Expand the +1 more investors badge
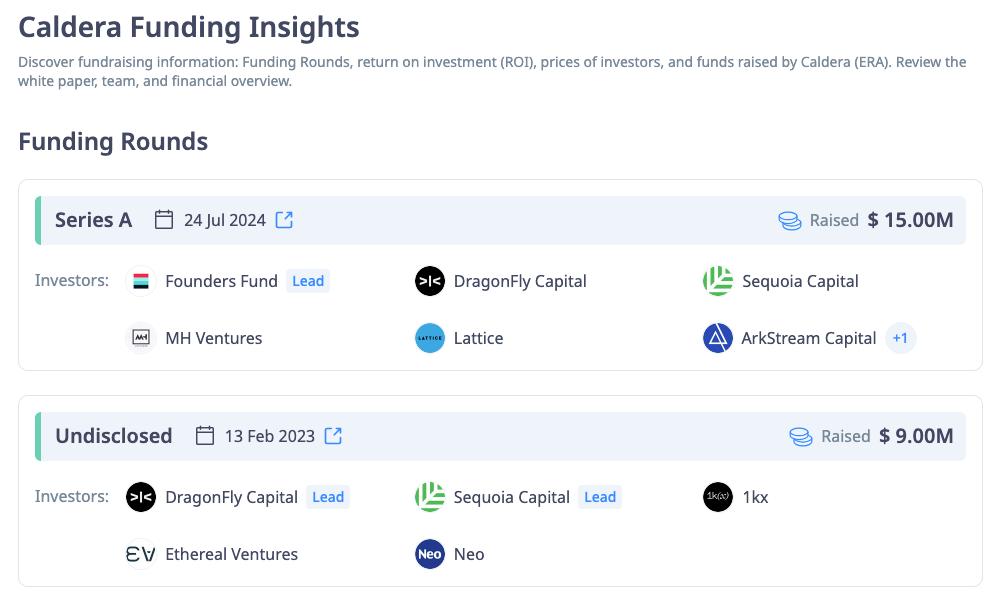Image resolution: width=1003 pixels, height=609 pixels. pyautogui.click(x=900, y=338)
